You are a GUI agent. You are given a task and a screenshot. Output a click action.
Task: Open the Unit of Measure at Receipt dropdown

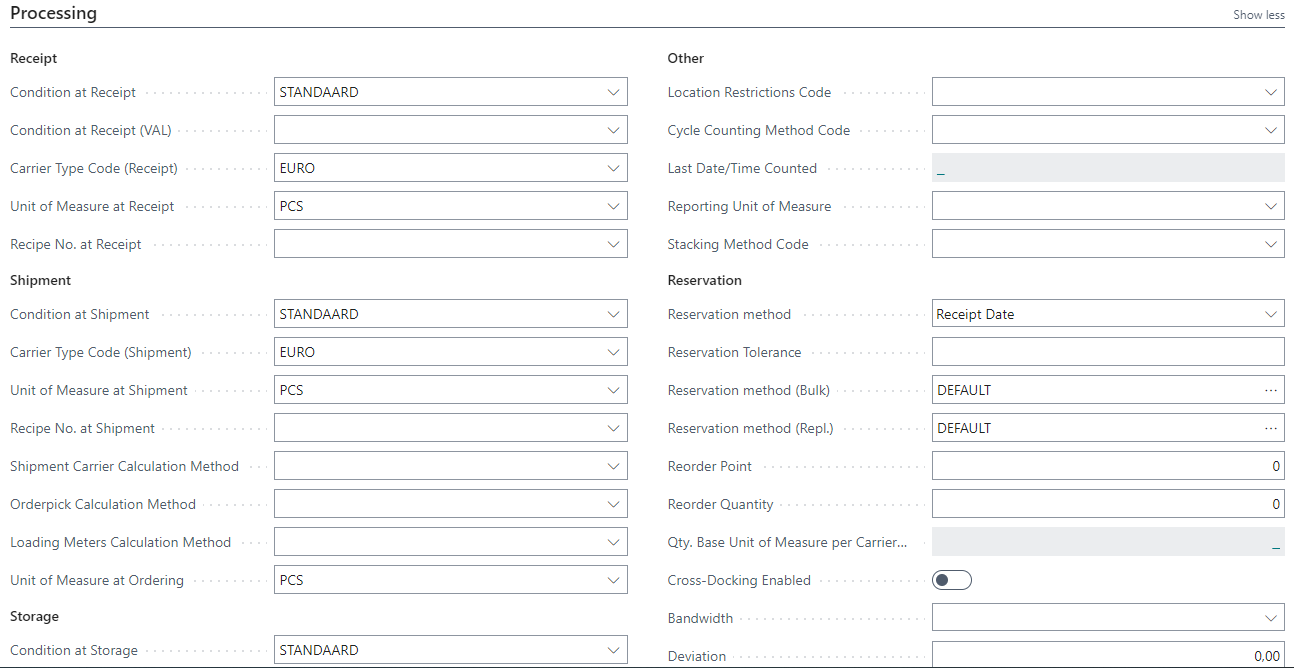click(x=614, y=205)
